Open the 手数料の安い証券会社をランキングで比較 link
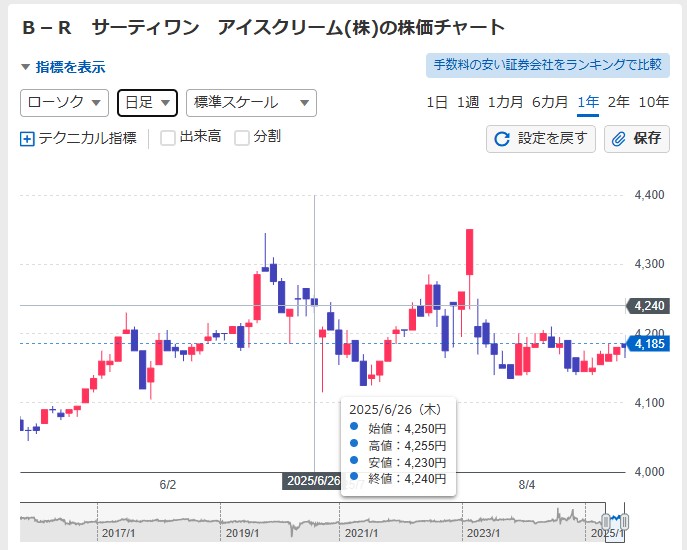The height and width of the screenshot is (550, 687). coord(548,65)
